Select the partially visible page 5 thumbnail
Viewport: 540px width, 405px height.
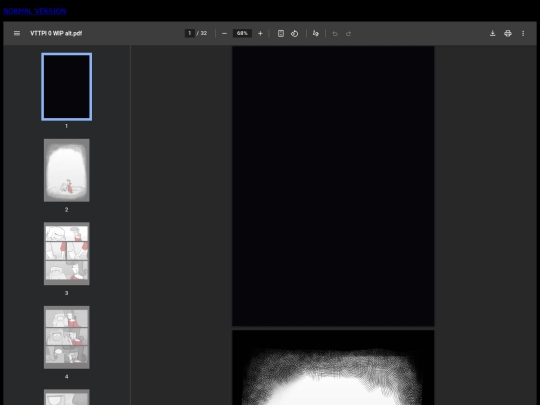66,397
